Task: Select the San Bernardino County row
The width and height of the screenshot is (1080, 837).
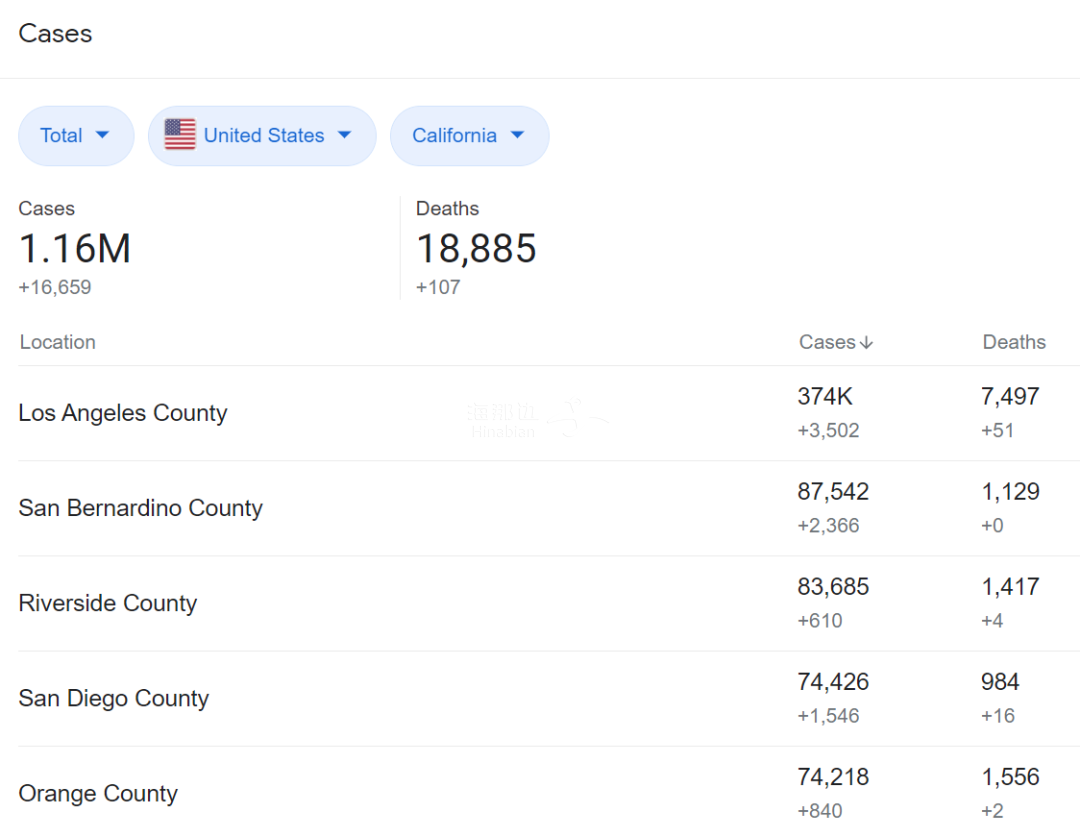Action: click(x=141, y=508)
